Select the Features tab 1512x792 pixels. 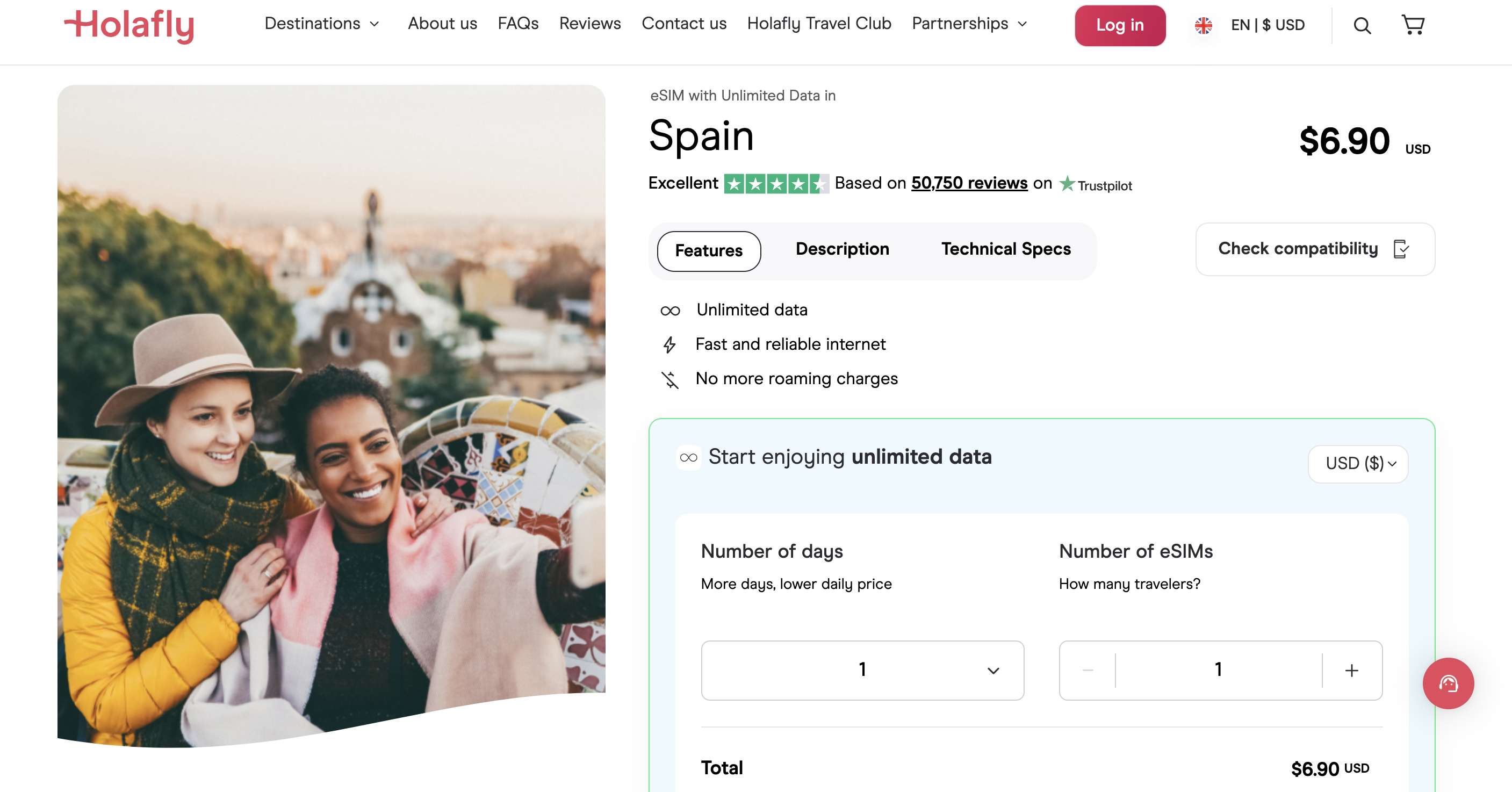tap(709, 251)
